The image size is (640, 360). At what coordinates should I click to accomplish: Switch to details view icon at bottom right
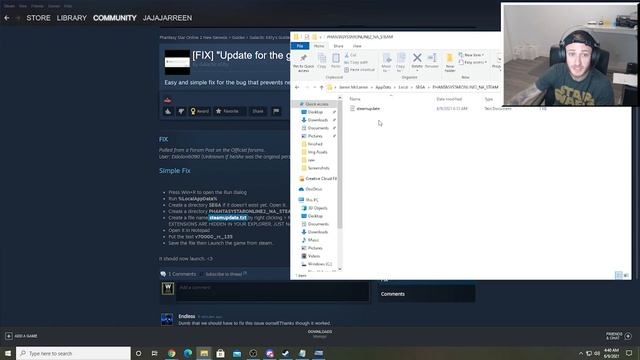[618, 276]
